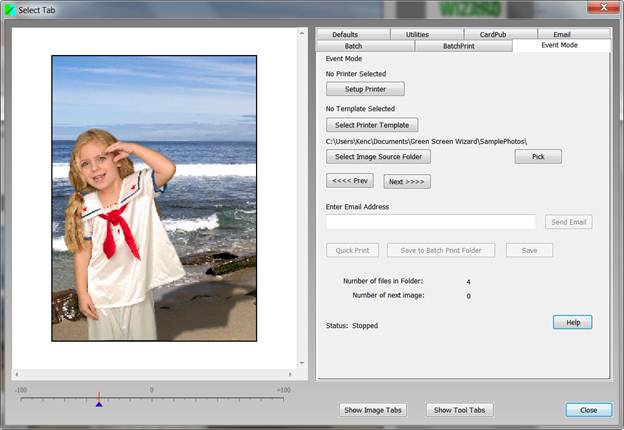Select the CardPub tab
Image resolution: width=624 pixels, height=430 pixels.
492,34
